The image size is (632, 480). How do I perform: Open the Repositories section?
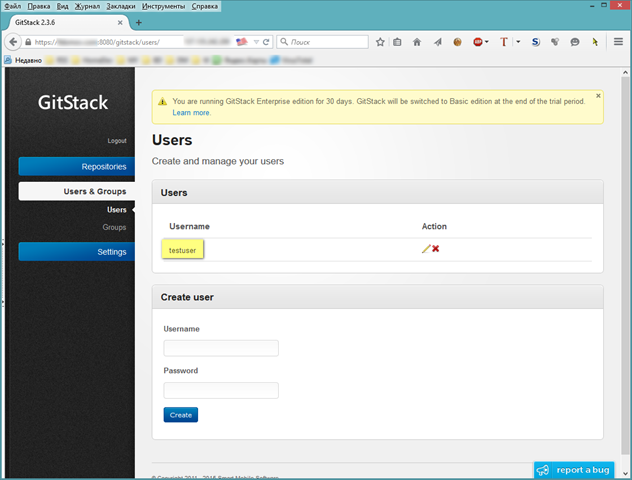click(x=77, y=166)
